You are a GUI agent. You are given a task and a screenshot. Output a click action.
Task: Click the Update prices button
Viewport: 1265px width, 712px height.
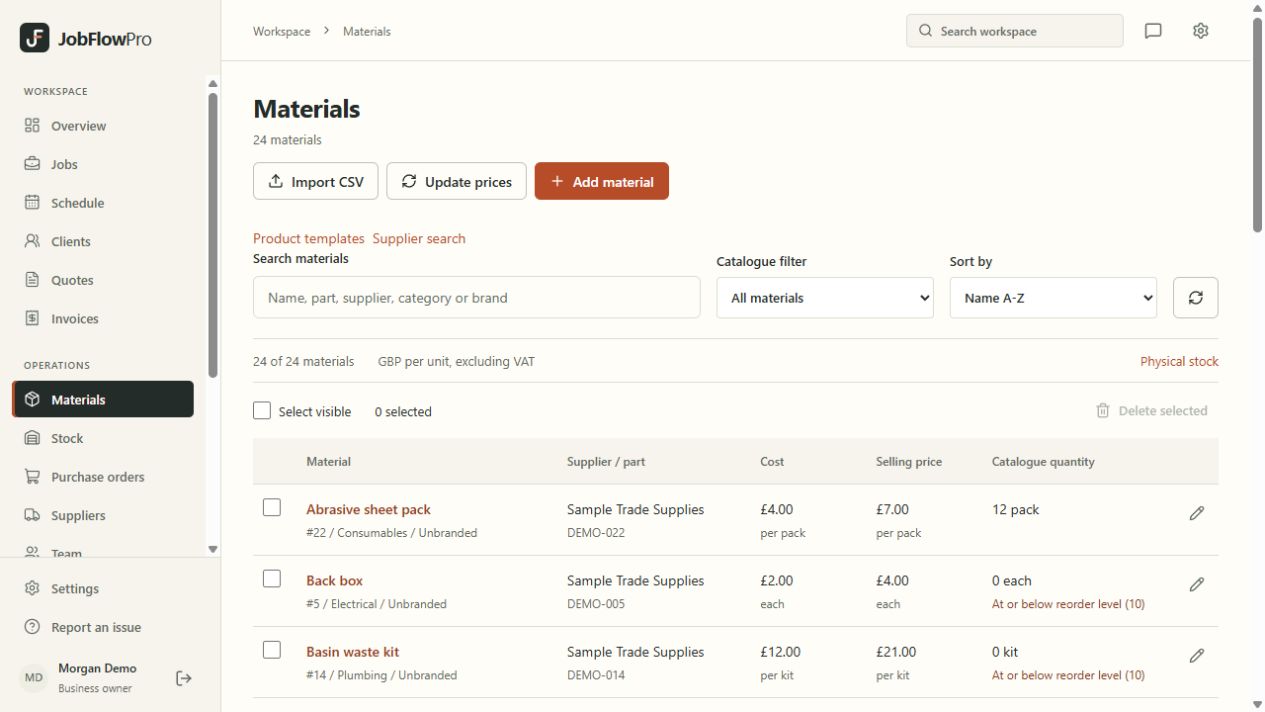coord(457,182)
